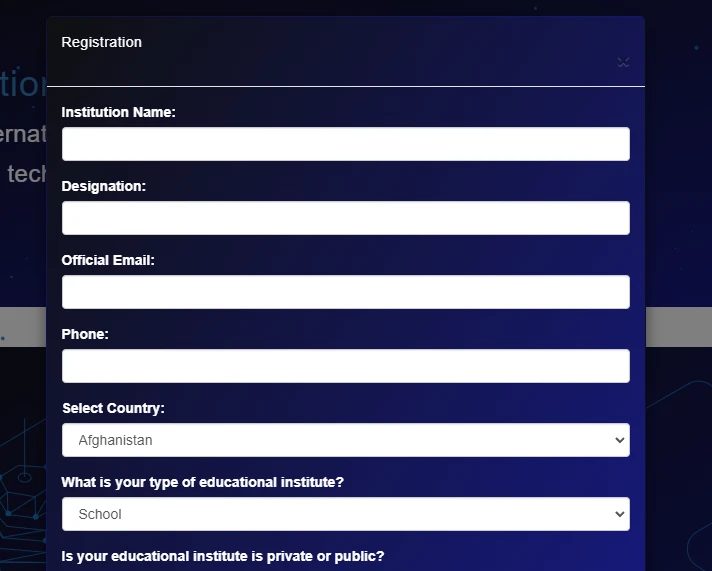Click the partially hidden heading text behind the dialog

(x=22, y=85)
